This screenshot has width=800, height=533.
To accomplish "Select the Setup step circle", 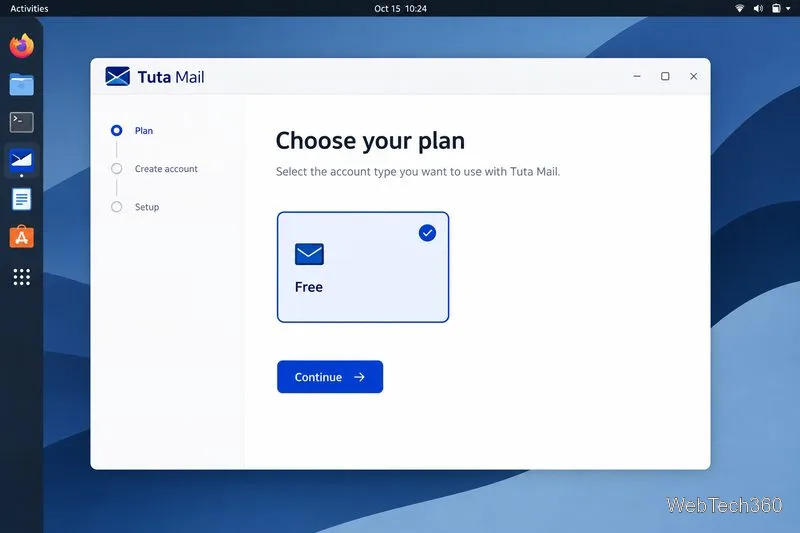I will pos(116,207).
